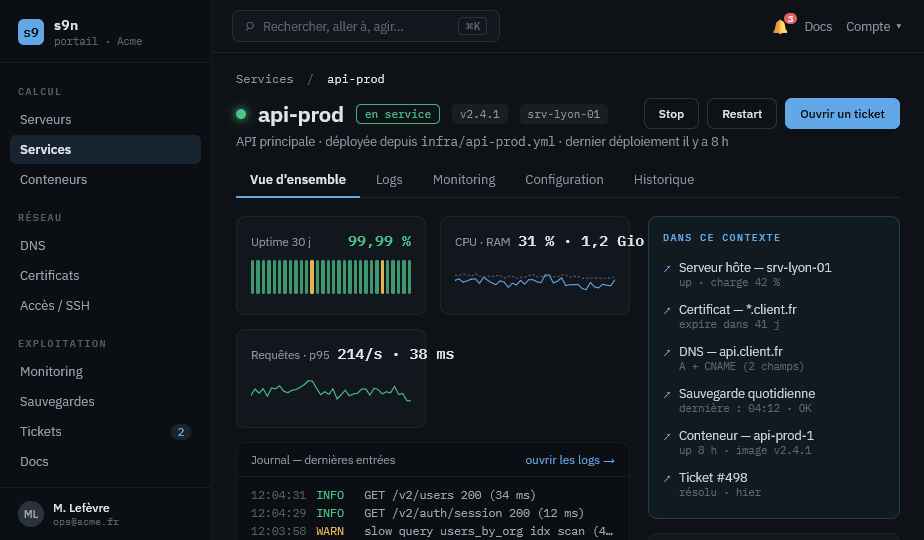Open the Compte dropdown
The height and width of the screenshot is (540, 924).
tap(873, 27)
